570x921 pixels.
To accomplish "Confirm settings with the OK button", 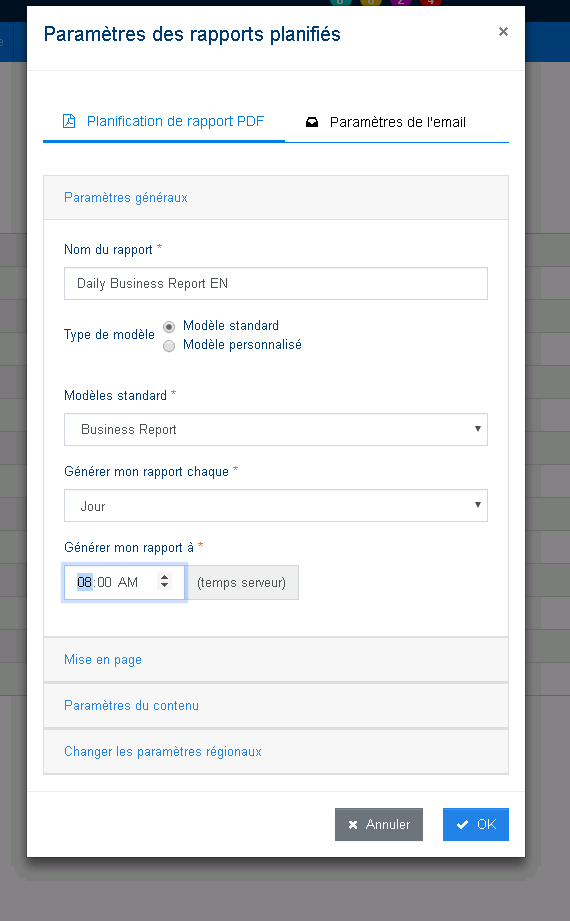I will [x=475, y=825].
